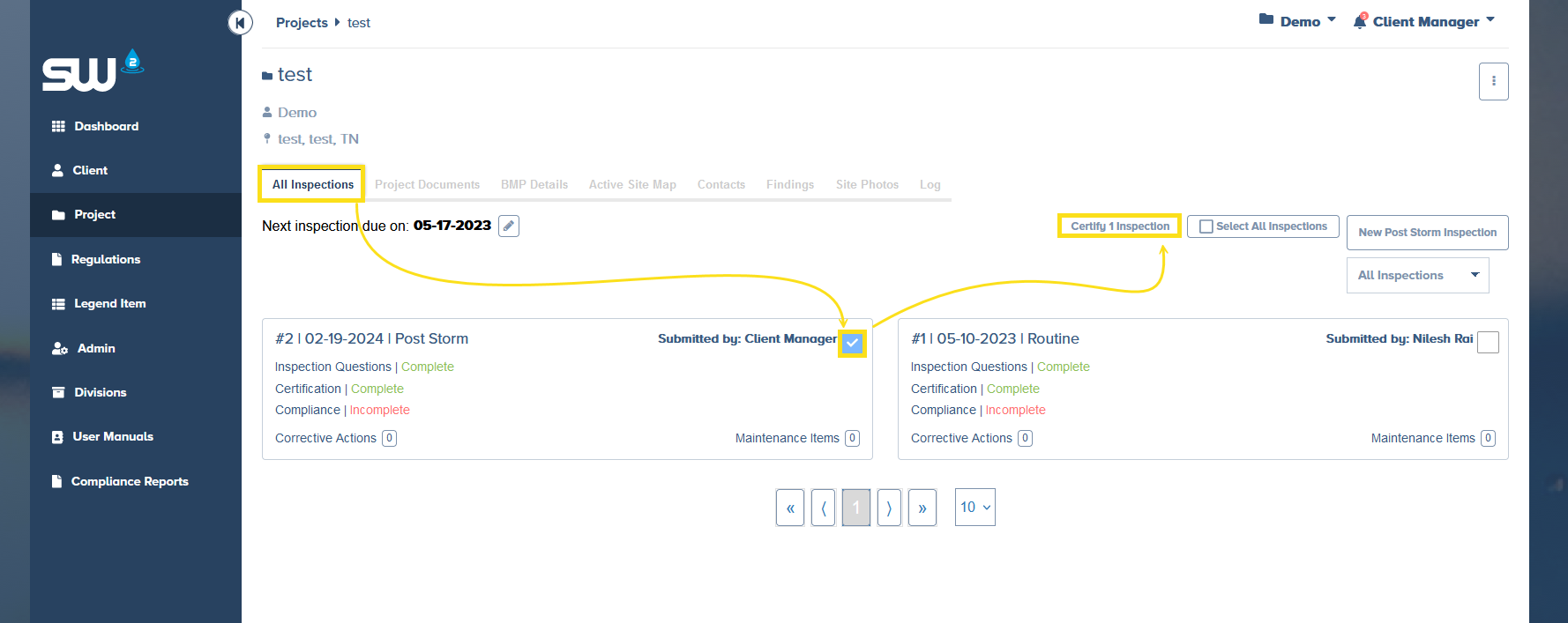Open the three-dot project options menu
Screen dimensions: 1568x623
click(x=1493, y=81)
